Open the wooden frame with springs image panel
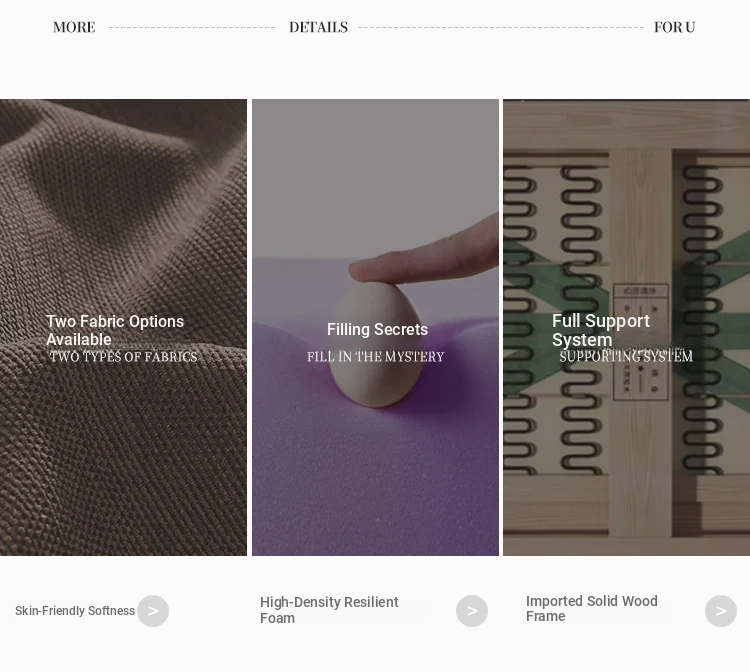This screenshot has height=672, width=750. (x=626, y=200)
